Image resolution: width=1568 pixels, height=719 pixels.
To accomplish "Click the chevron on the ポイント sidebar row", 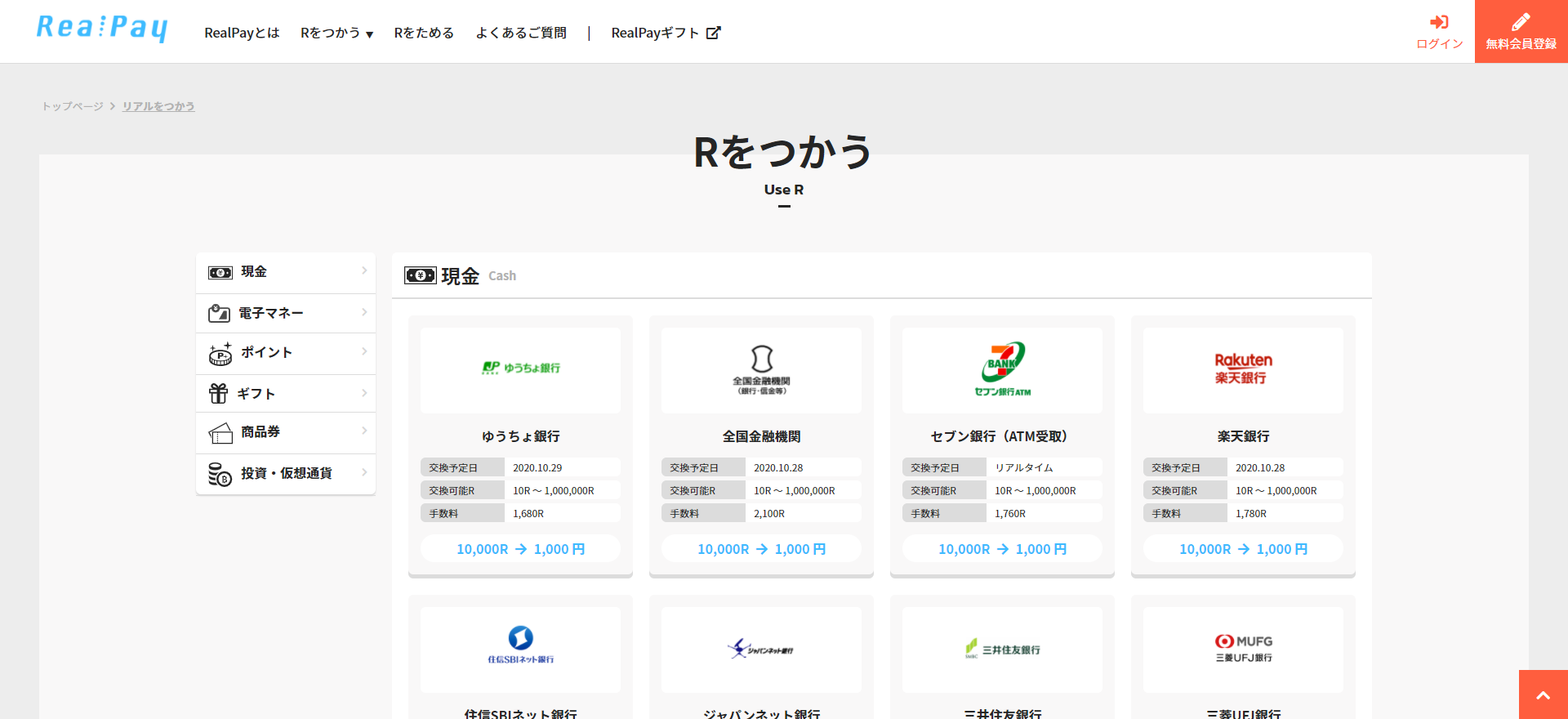I will (x=364, y=351).
